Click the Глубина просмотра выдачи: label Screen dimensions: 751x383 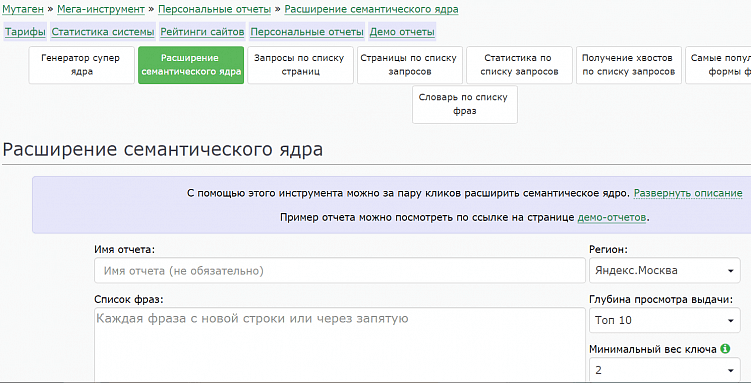point(661,299)
